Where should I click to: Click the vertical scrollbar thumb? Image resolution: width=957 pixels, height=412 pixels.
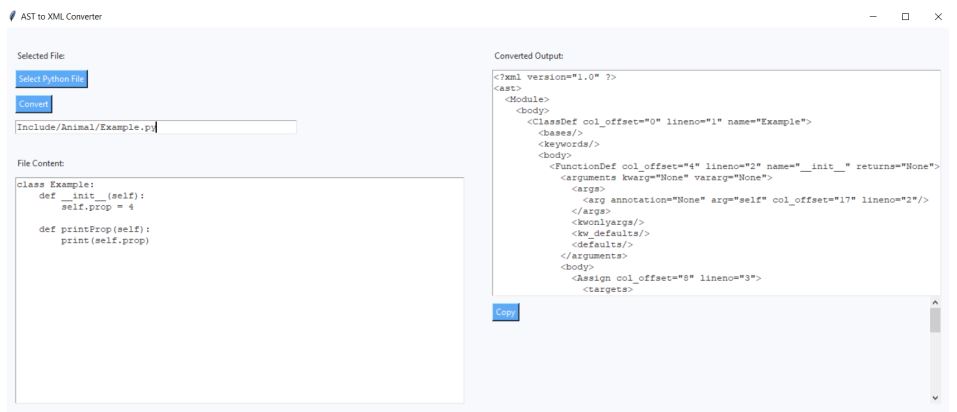(x=935, y=320)
